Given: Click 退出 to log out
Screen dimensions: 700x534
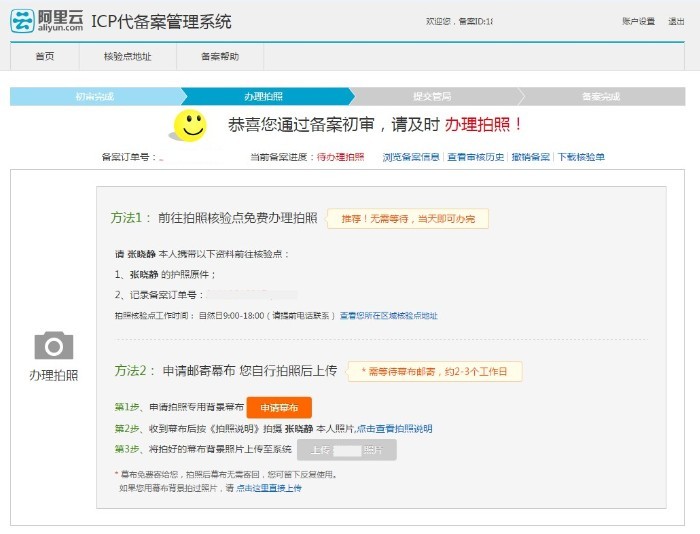Looking at the screenshot, I should 676,21.
